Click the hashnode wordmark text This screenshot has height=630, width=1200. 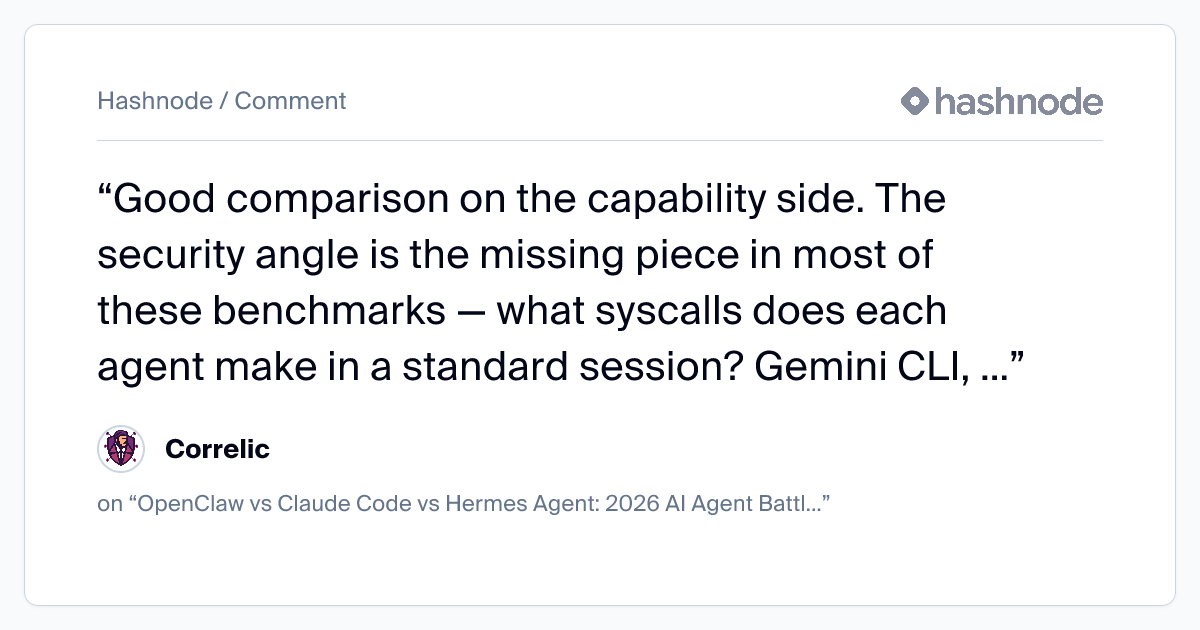1018,101
